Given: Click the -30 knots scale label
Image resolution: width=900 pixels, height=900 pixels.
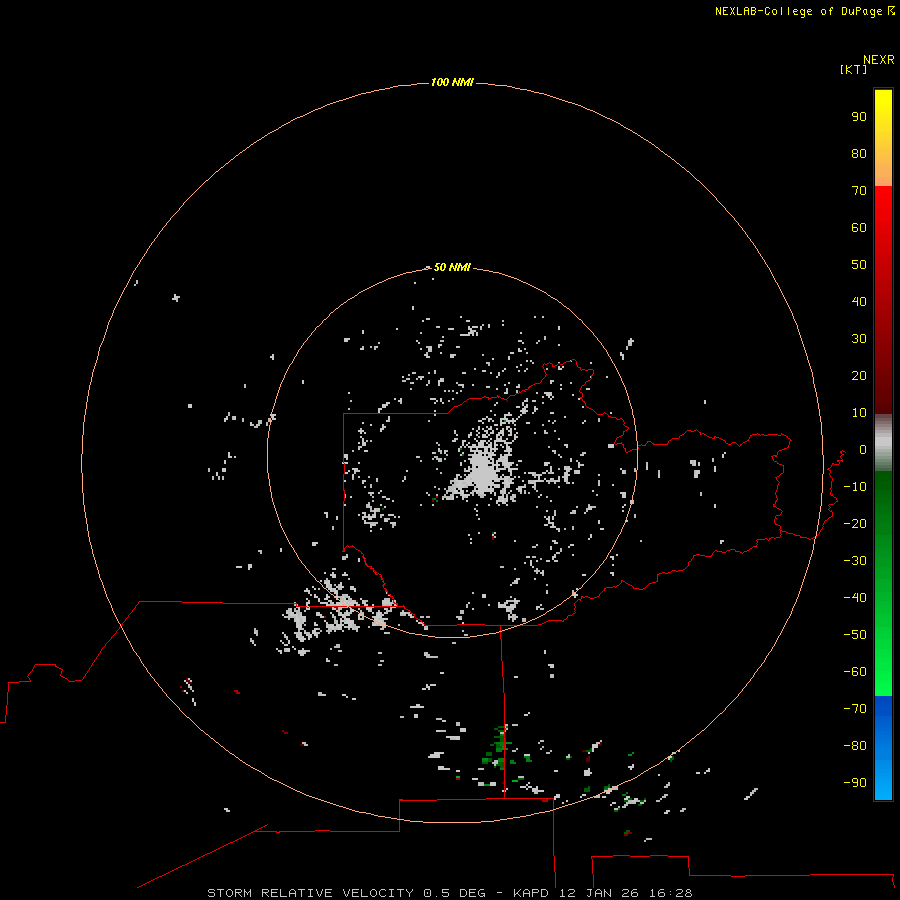Looking at the screenshot, I should pyautogui.click(x=855, y=561).
